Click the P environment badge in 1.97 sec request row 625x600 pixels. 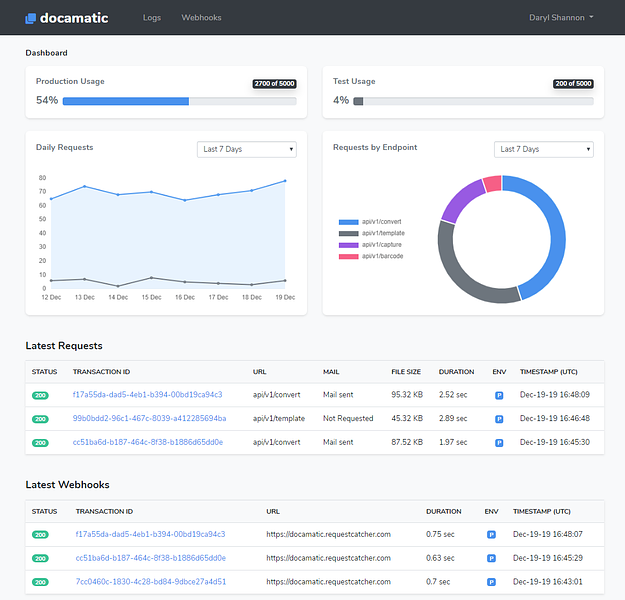point(499,442)
